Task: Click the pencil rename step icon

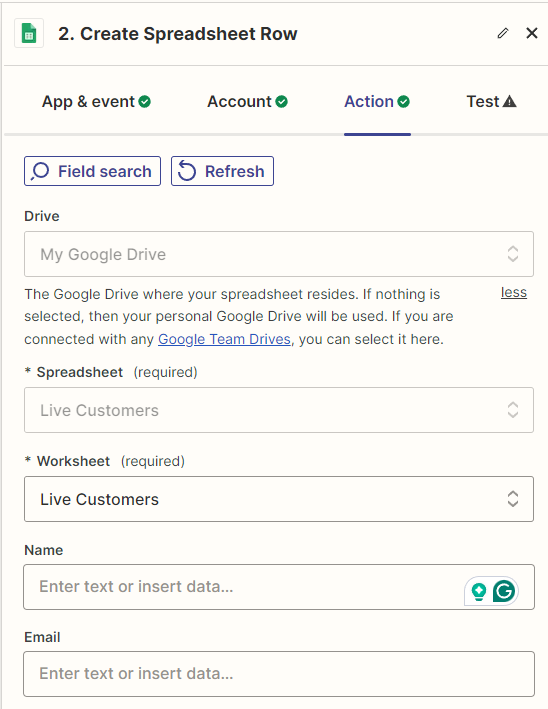Action: pos(503,33)
